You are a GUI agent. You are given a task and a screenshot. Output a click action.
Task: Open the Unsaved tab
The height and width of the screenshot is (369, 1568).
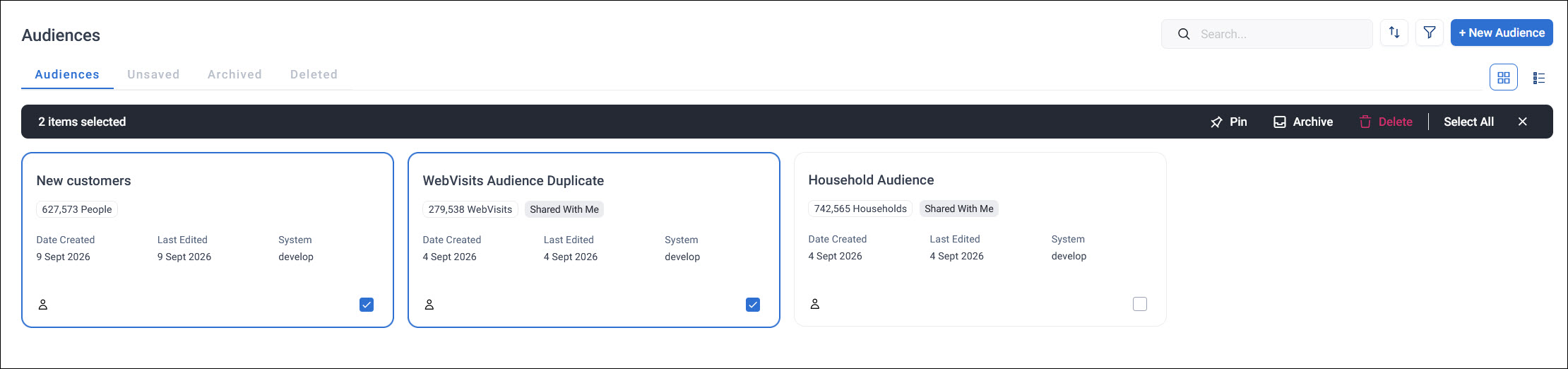tap(153, 74)
